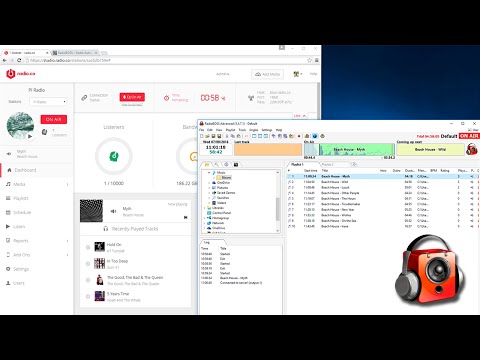Click browser back arrow
Viewport: 480px width, 360px height.
pos(5,60)
